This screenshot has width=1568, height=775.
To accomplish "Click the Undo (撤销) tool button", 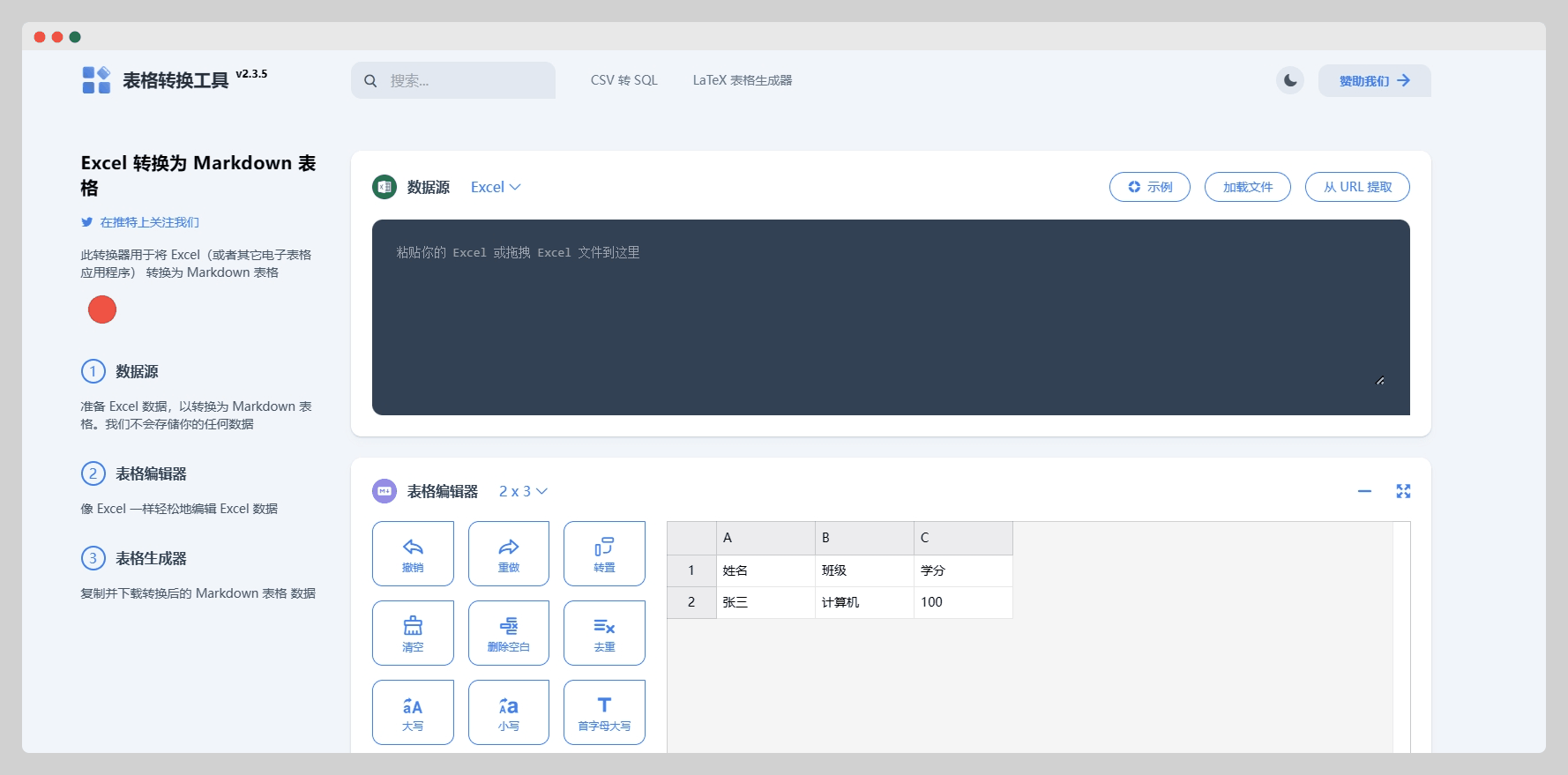I will [413, 554].
